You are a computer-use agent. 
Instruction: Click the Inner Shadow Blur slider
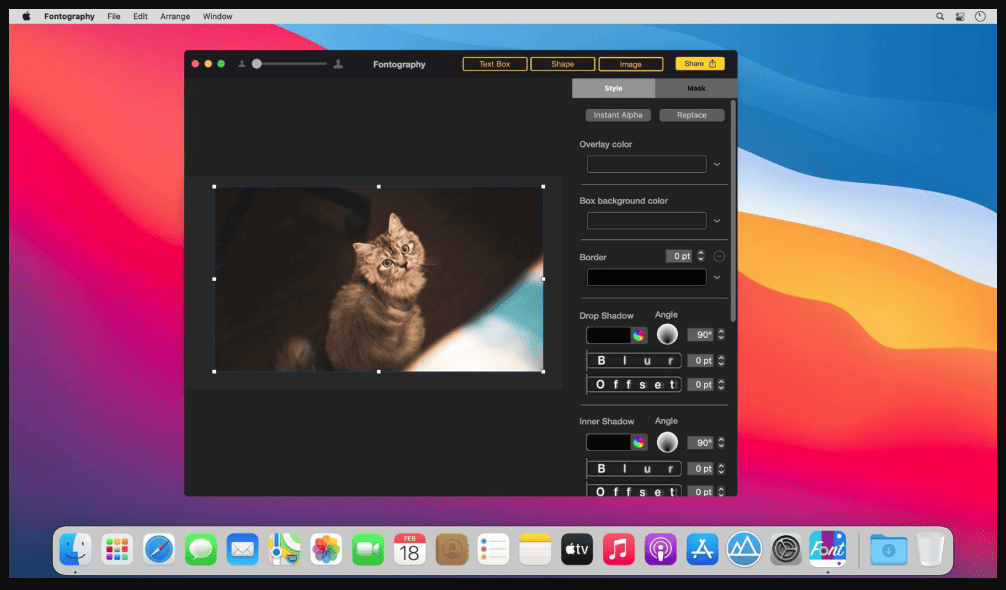pos(634,468)
